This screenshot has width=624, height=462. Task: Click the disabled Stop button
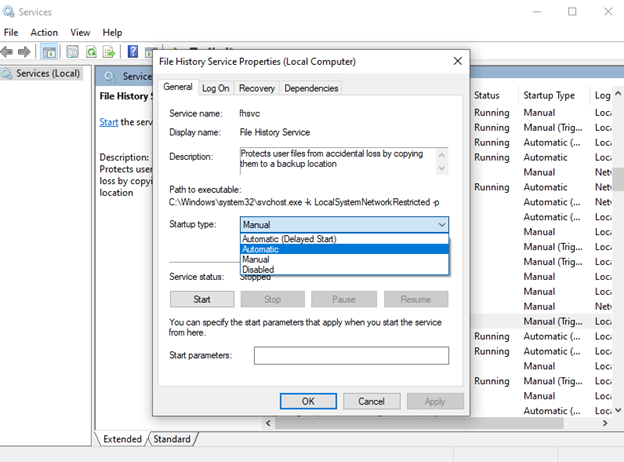273,299
